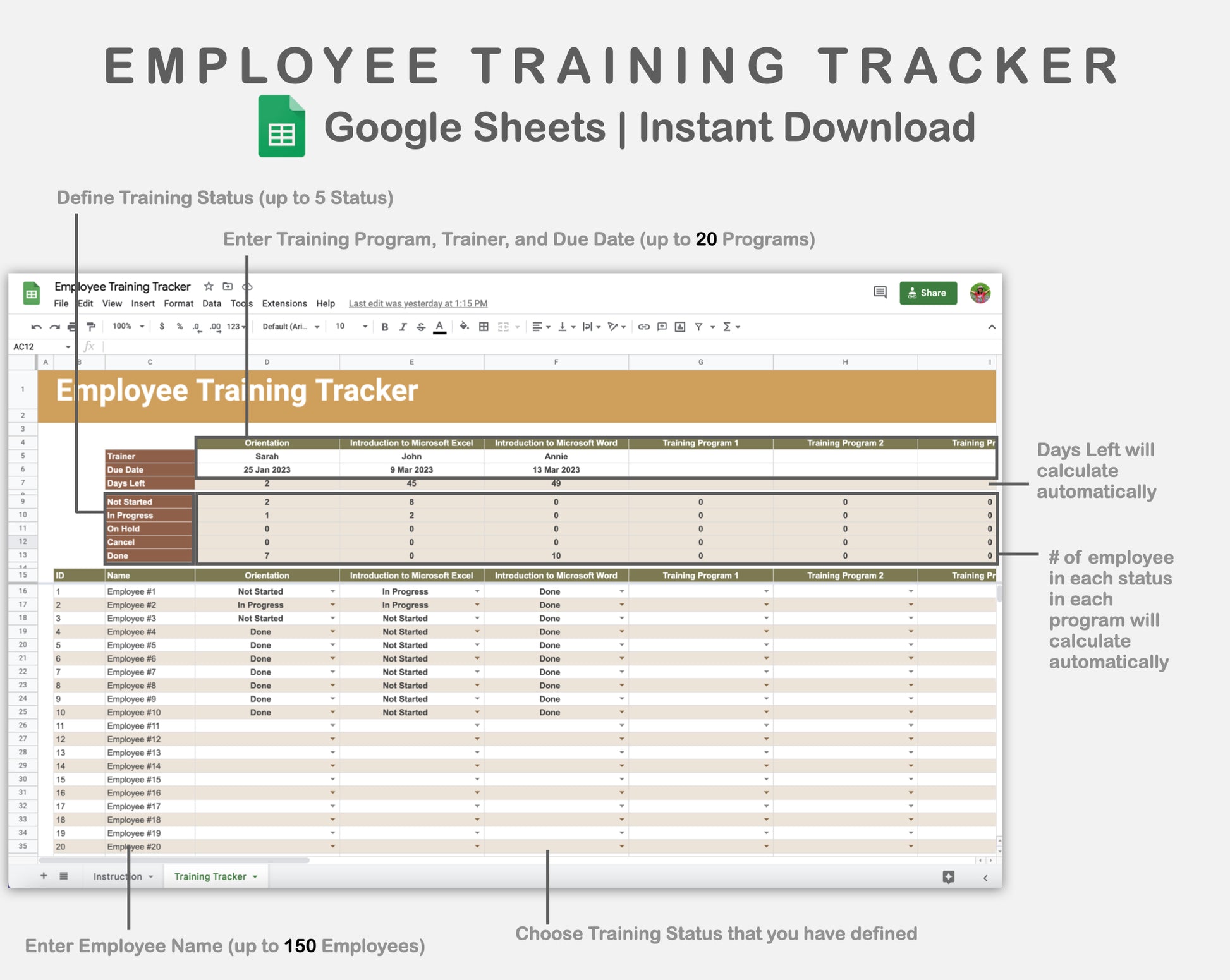Open the last edit history link
Screen dimensions: 1230x980
point(418,304)
